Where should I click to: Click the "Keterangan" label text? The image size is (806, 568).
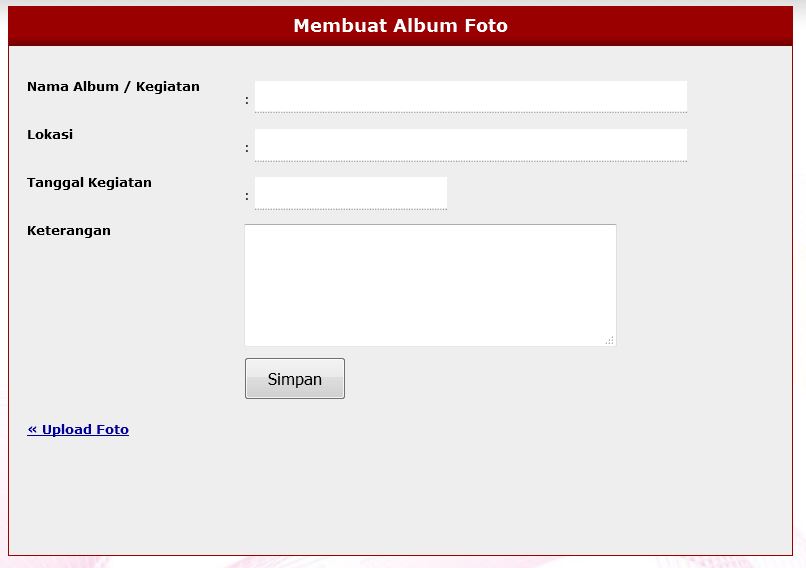coord(69,231)
